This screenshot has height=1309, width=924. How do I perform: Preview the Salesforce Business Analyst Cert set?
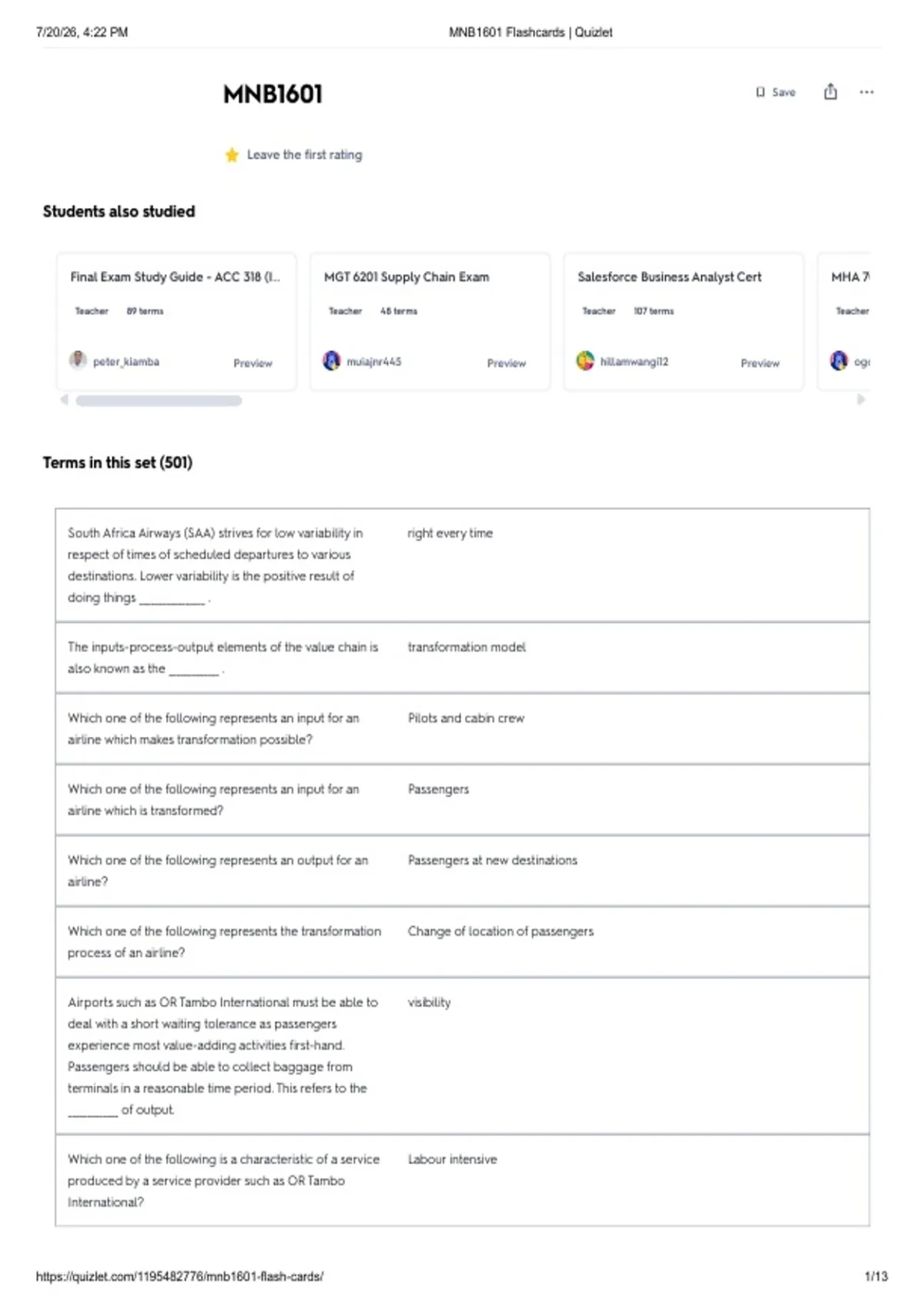point(760,363)
